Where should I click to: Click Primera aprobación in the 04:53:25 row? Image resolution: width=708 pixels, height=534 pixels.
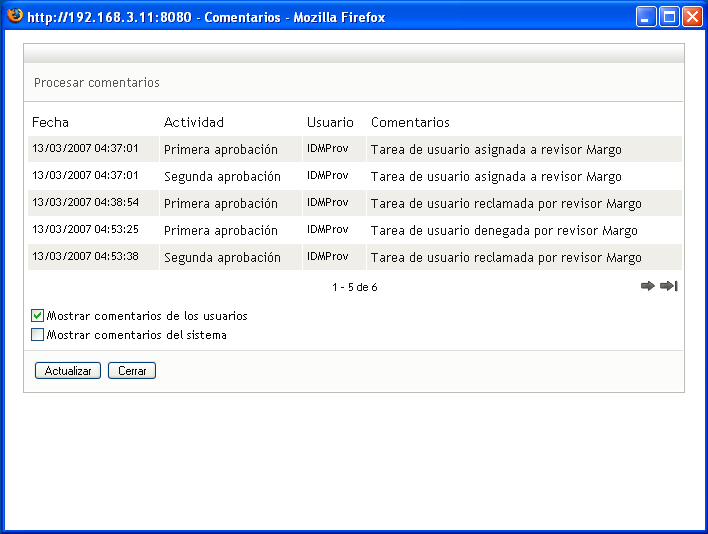pyautogui.click(x=221, y=231)
